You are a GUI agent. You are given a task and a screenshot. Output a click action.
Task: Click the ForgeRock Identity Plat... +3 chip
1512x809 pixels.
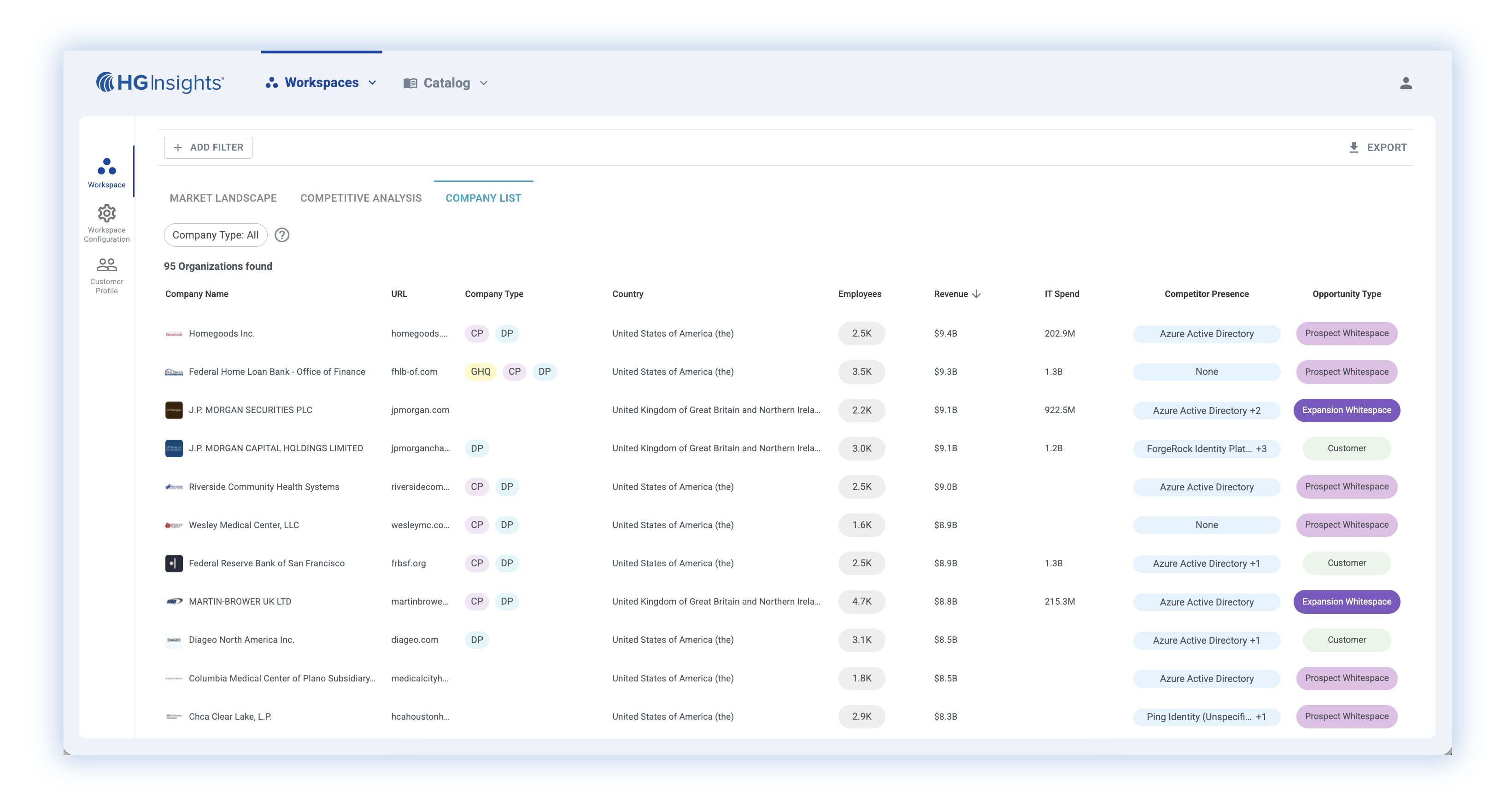point(1206,449)
